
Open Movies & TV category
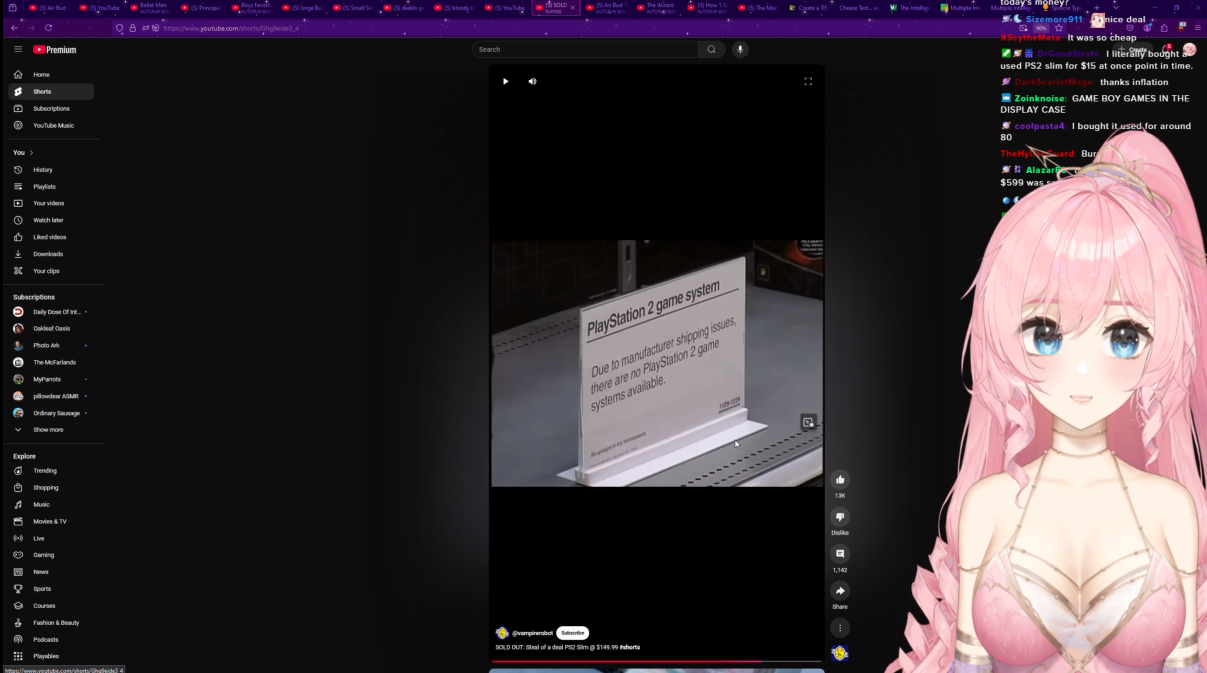[x=51, y=522]
